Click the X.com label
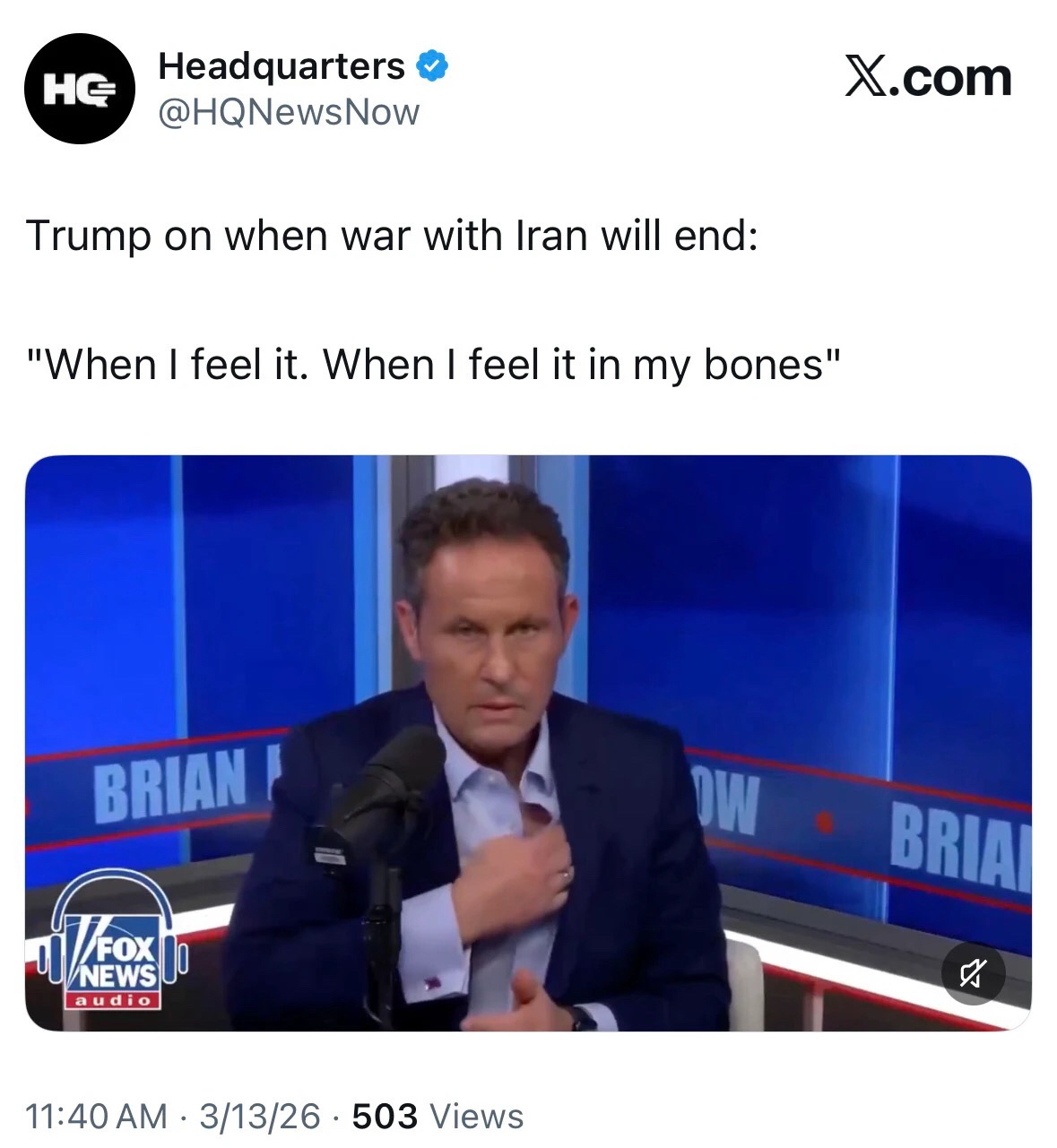The image size is (1057, 1148). (928, 77)
